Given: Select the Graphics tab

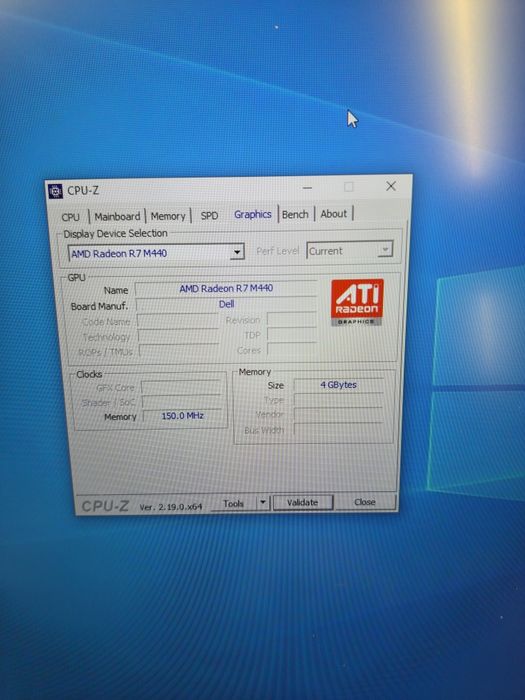Looking at the screenshot, I should pos(253,214).
